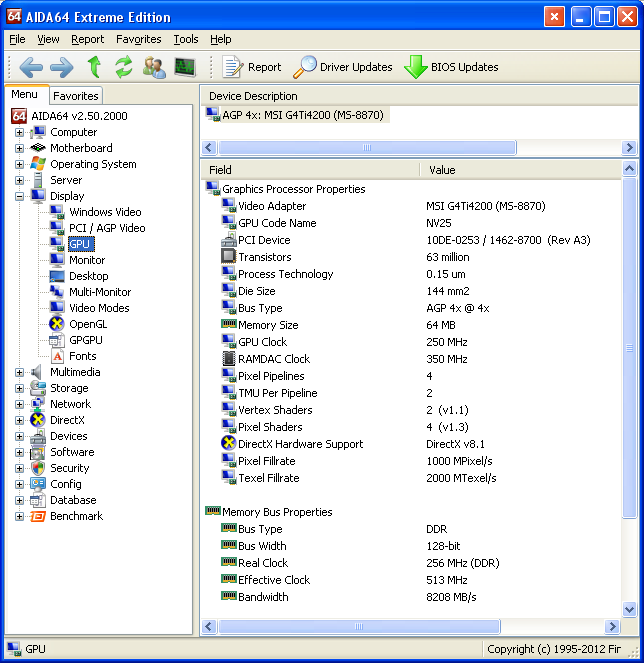This screenshot has height=663, width=644.
Task: Select the OpenGL icon in tree
Action: (56, 324)
